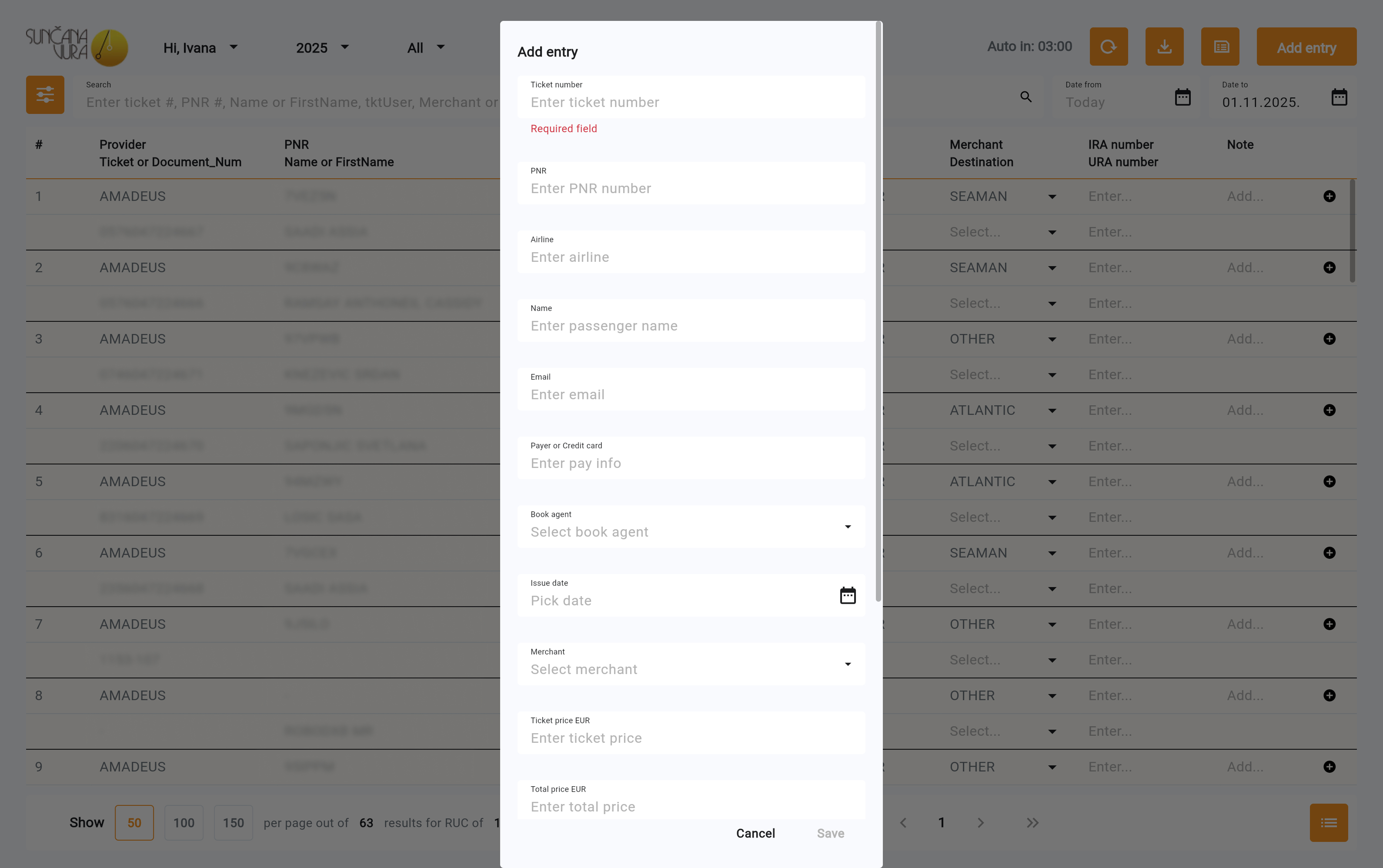Open the 2025 year dropdown

[x=322, y=48]
